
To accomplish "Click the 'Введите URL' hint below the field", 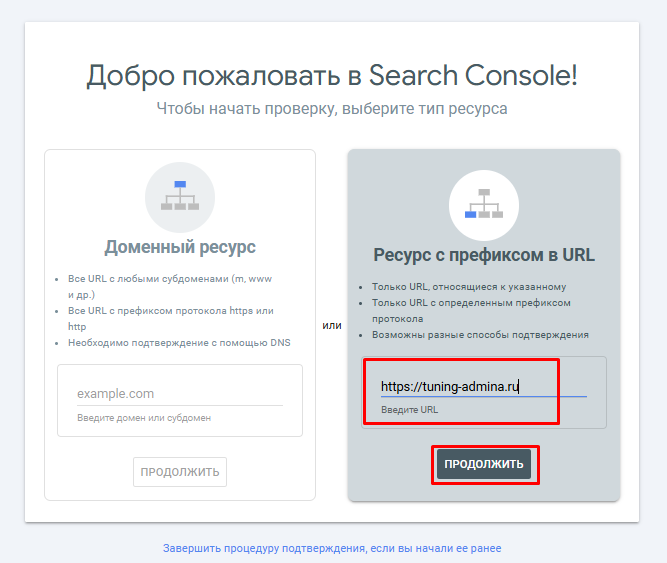I will pos(409,410).
